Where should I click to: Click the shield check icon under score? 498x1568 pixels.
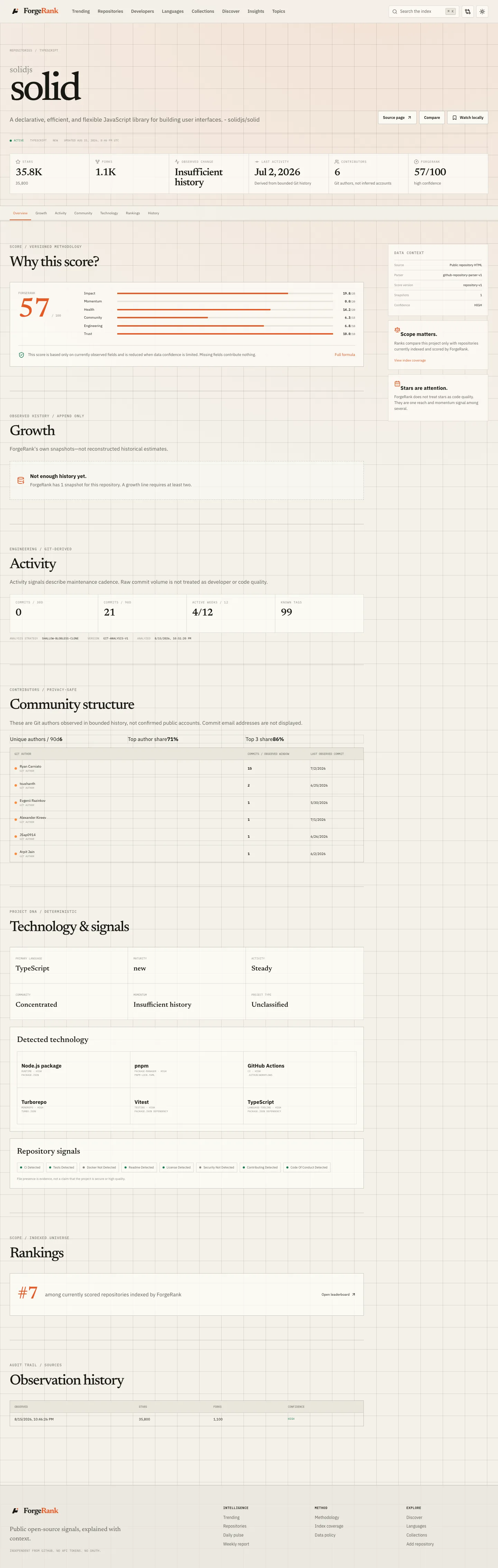coord(21,355)
